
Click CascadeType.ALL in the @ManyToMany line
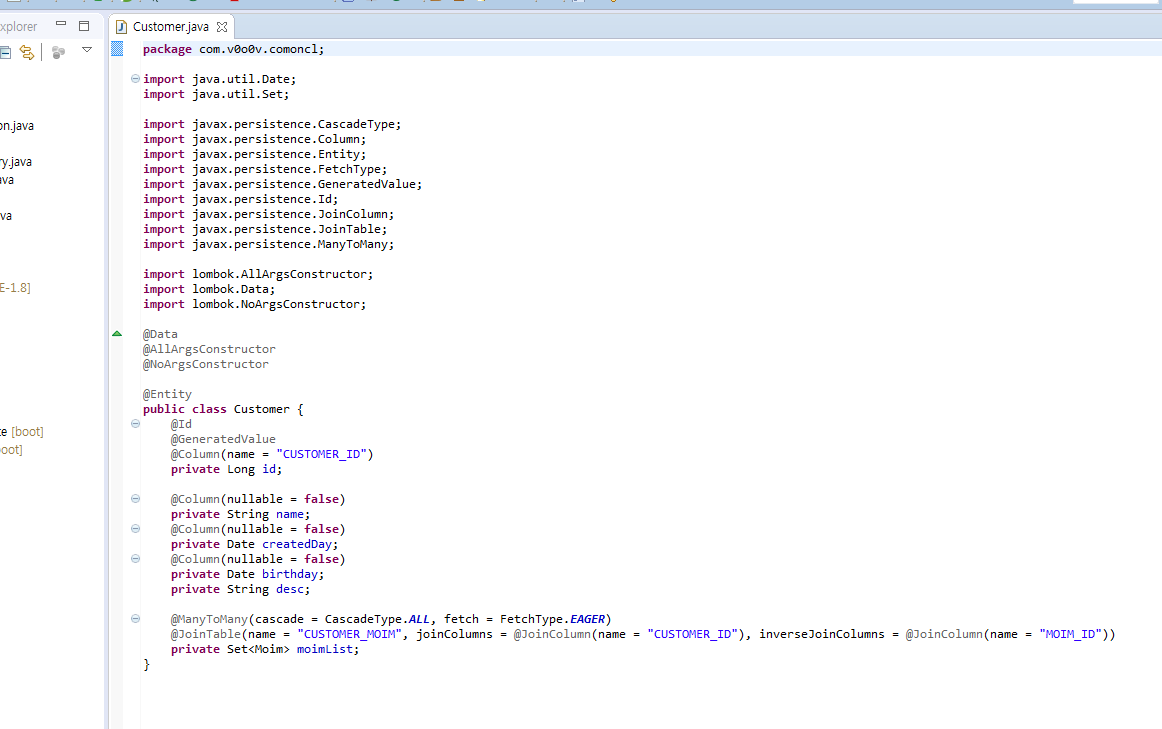(376, 619)
